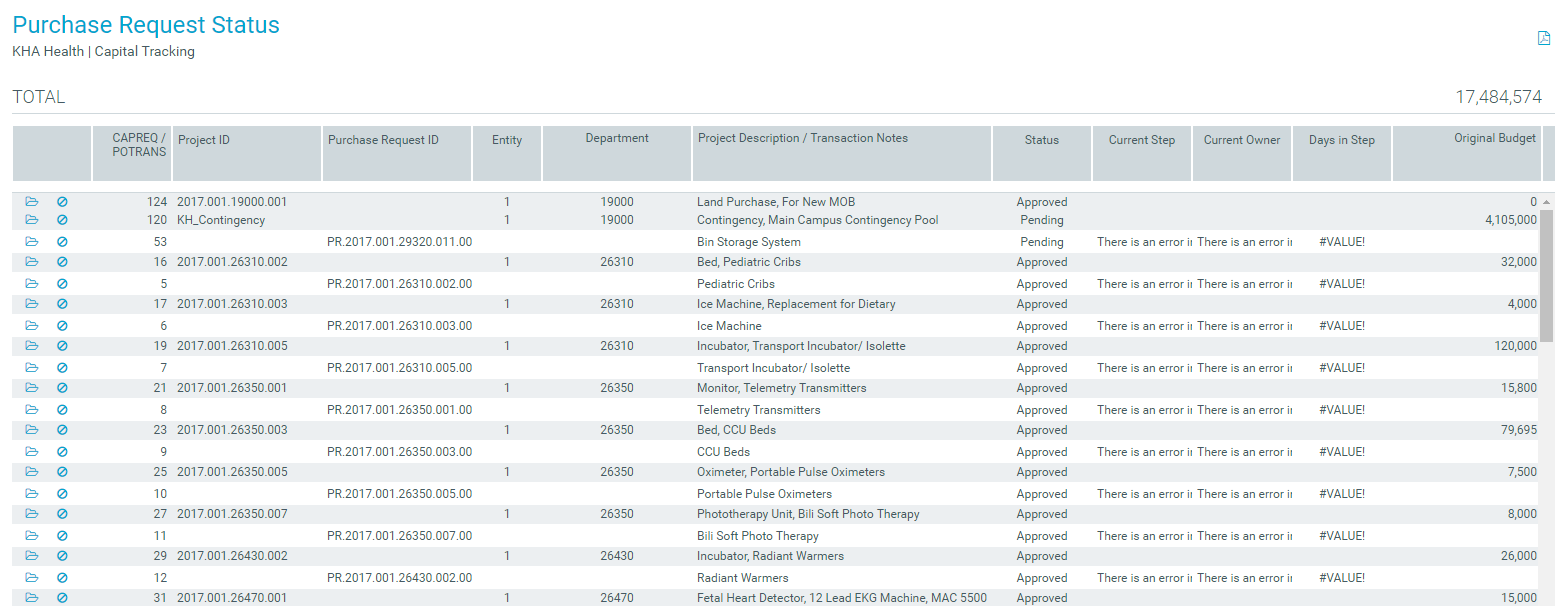Click CAPREQ number 124
The width and height of the screenshot is (1555, 606).
[157, 202]
